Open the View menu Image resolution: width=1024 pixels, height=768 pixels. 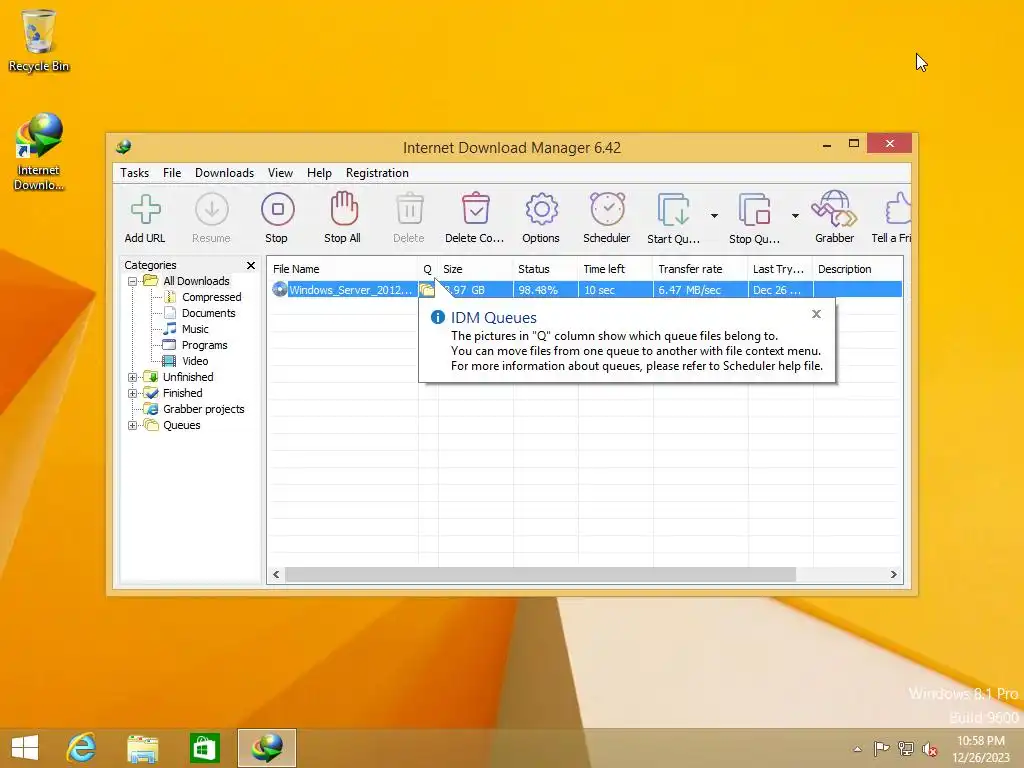pos(280,173)
